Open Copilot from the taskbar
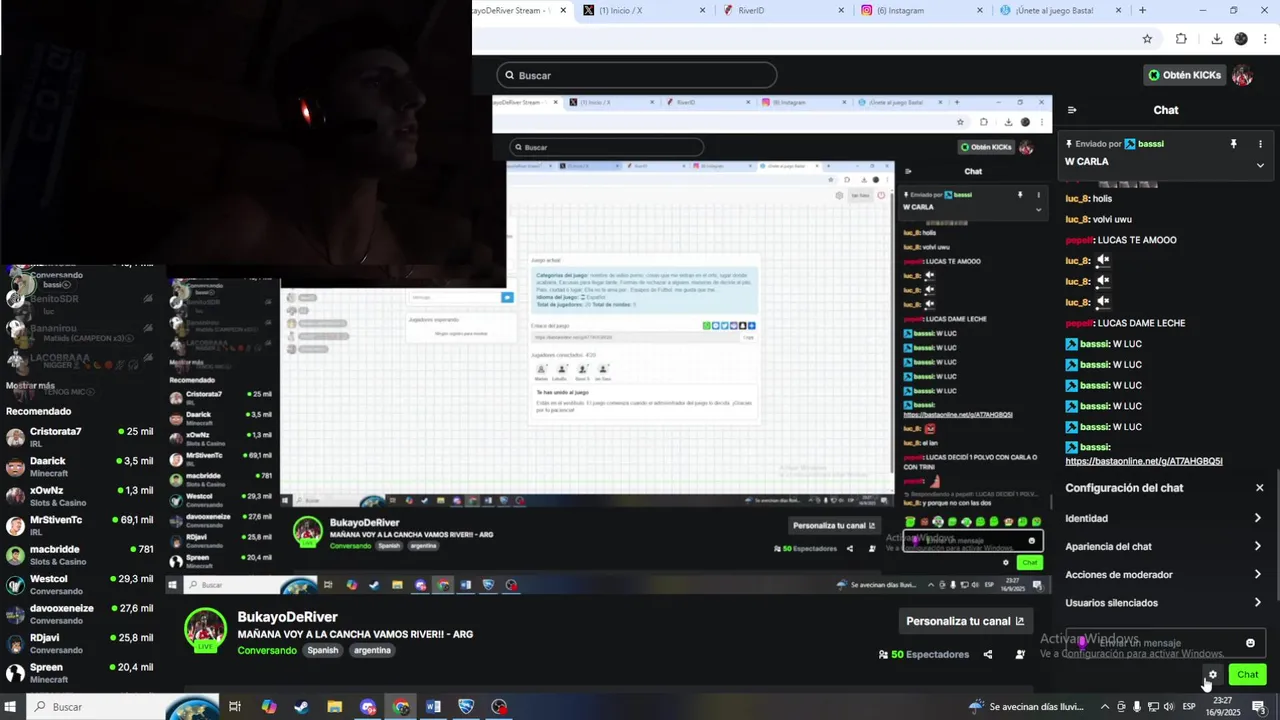1280x720 pixels. (x=268, y=707)
